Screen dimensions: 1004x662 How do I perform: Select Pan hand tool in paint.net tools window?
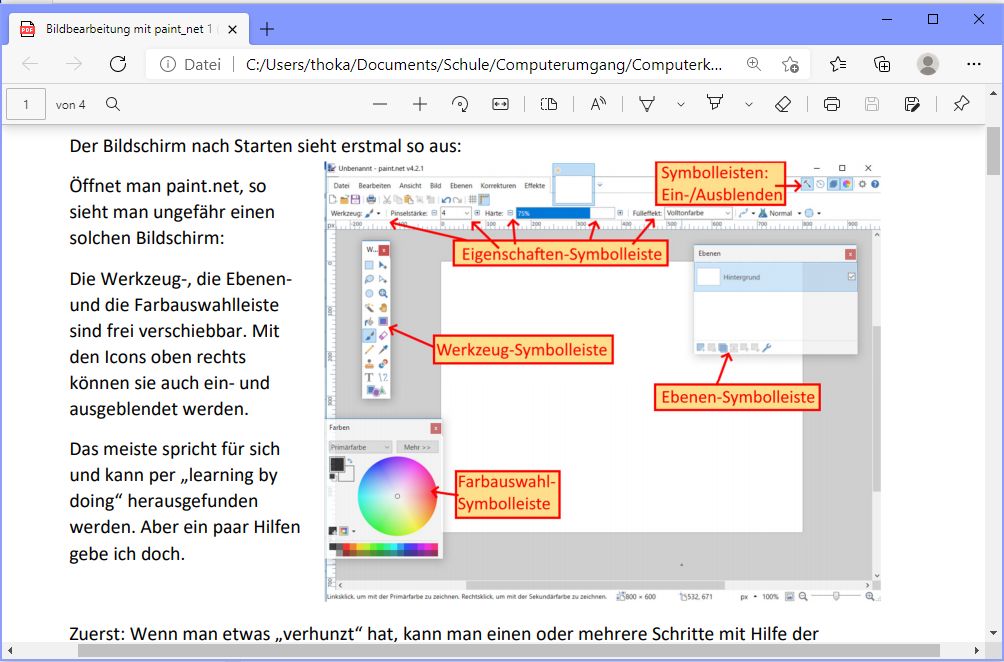coord(383,307)
